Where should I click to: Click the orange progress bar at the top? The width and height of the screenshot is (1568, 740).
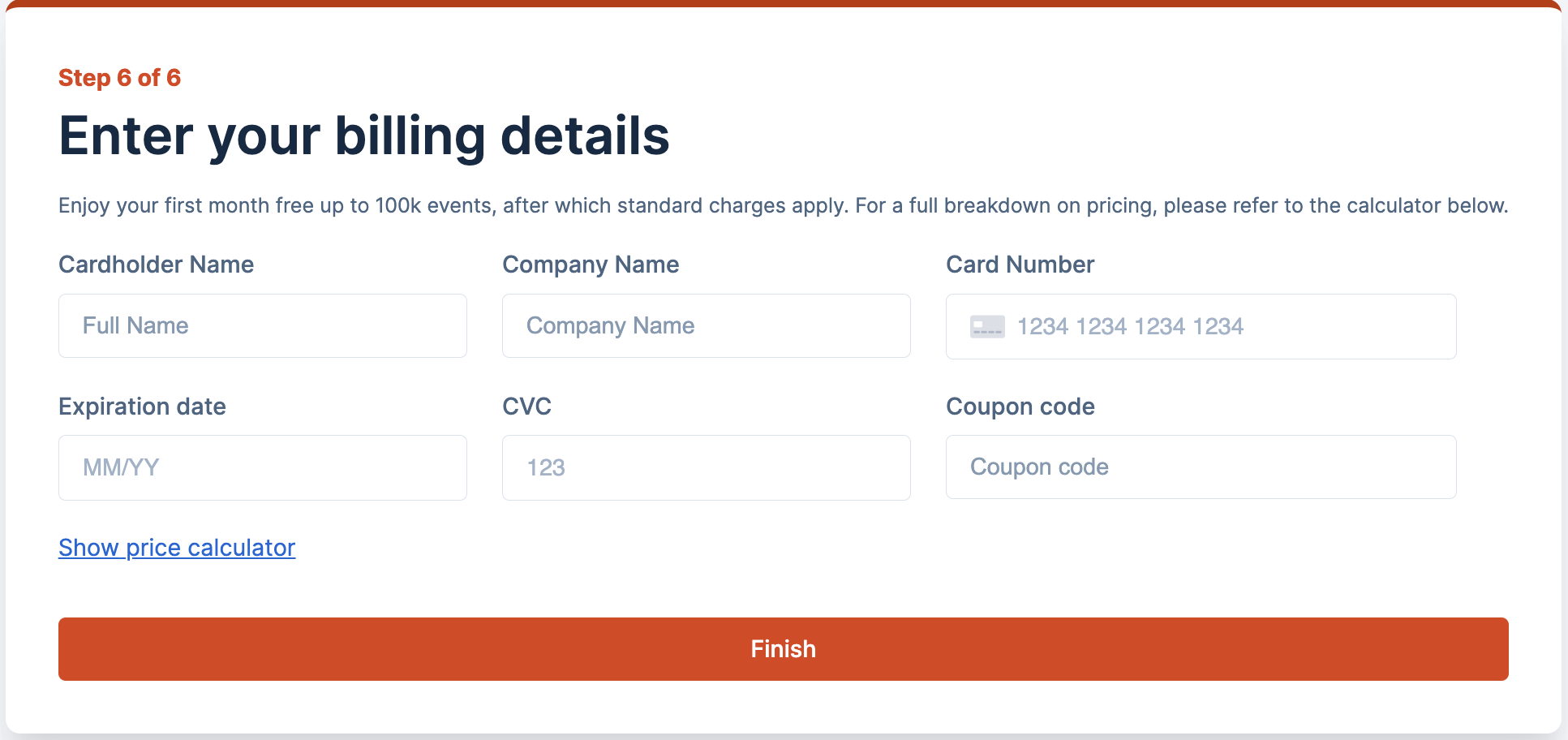pyautogui.click(x=784, y=3)
